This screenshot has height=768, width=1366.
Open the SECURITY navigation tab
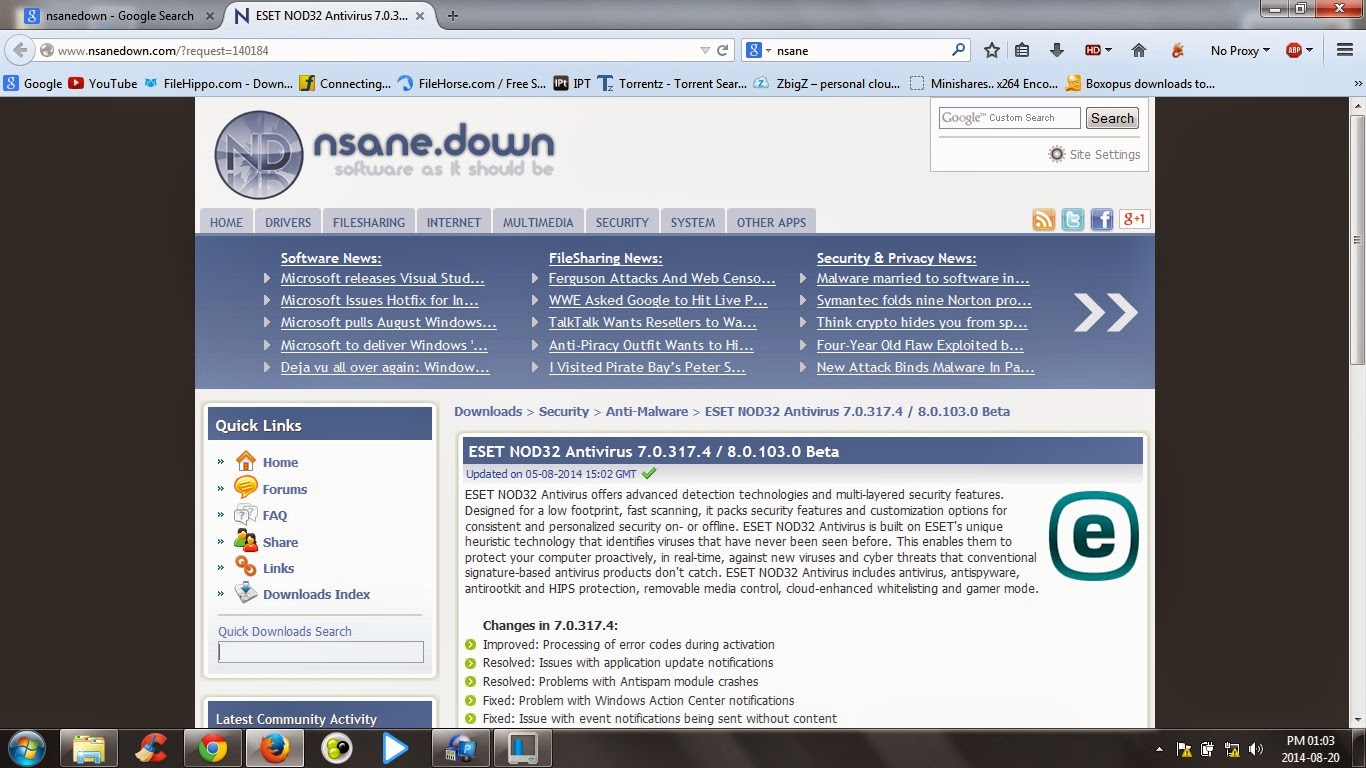tap(622, 222)
